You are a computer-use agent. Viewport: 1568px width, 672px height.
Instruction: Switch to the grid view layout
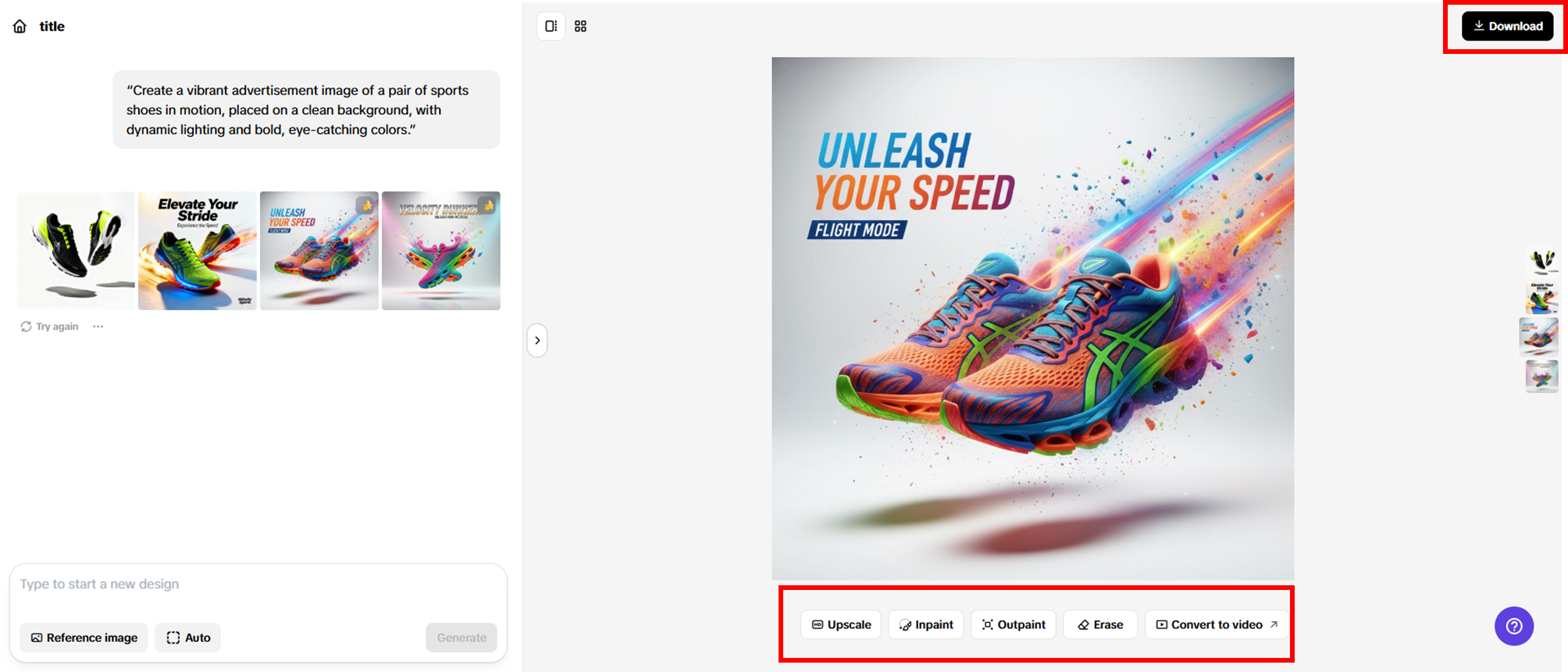(x=580, y=27)
